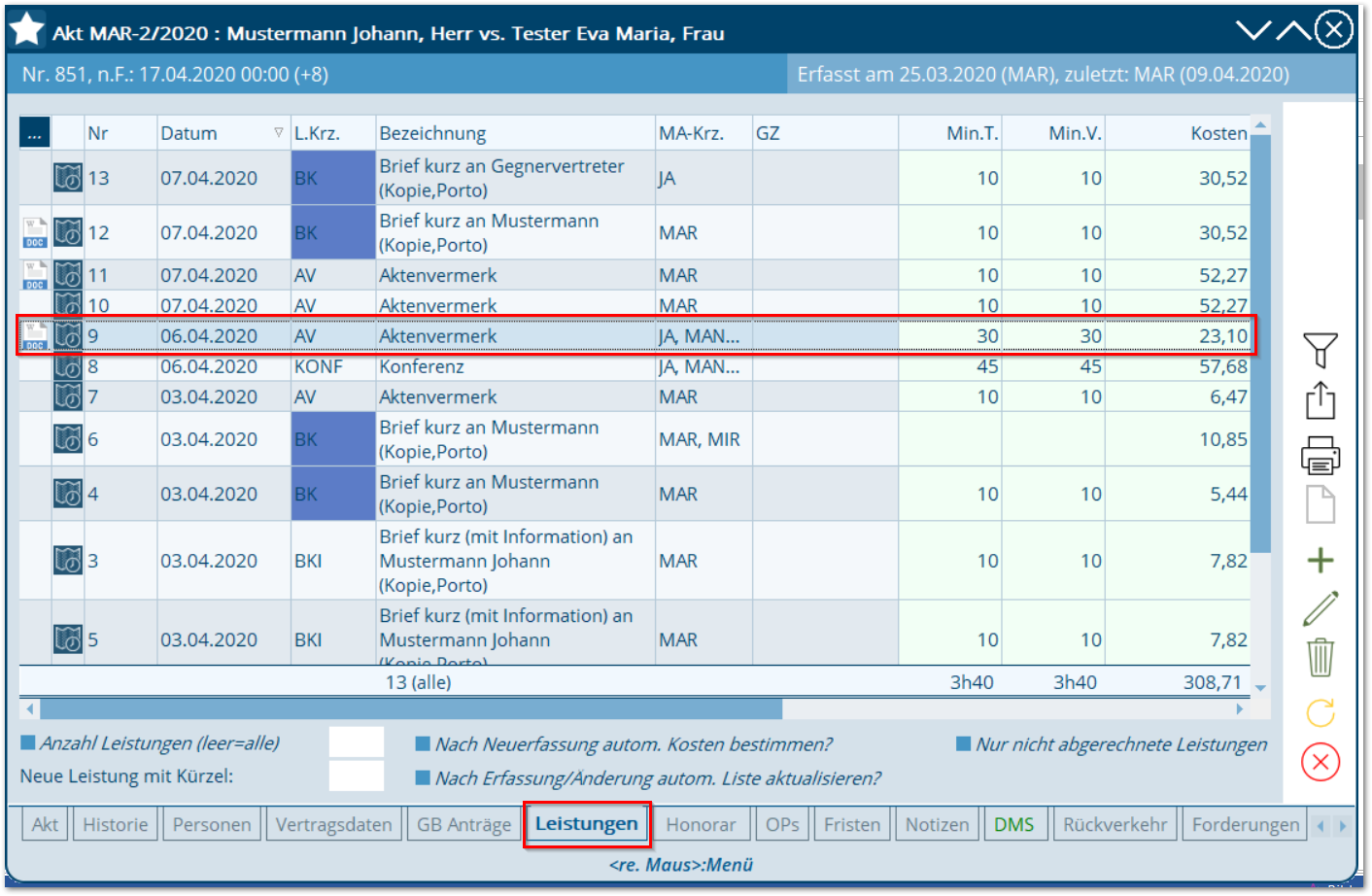This screenshot has height=896, width=1372.
Task: Click the yellow refresh icon
Action: pos(1320,712)
